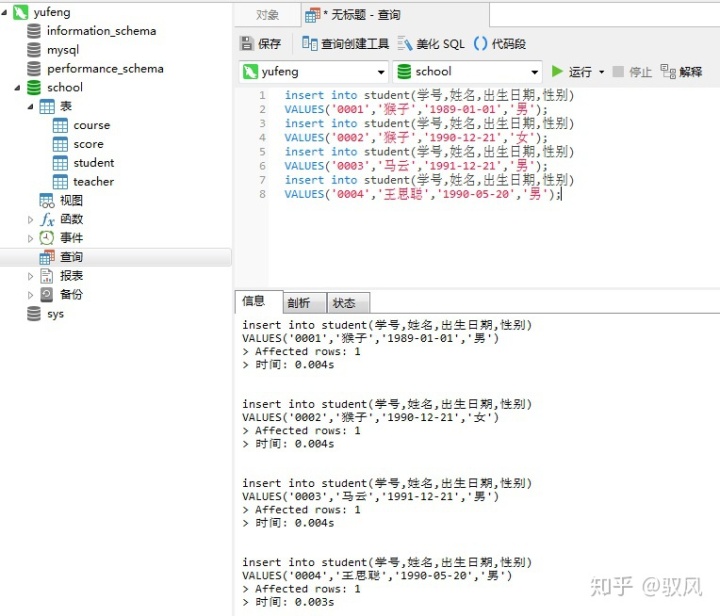Image resolution: width=720 pixels, height=616 pixels.
Task: Click the 视图 views icon
Action: pyautogui.click(x=47, y=201)
